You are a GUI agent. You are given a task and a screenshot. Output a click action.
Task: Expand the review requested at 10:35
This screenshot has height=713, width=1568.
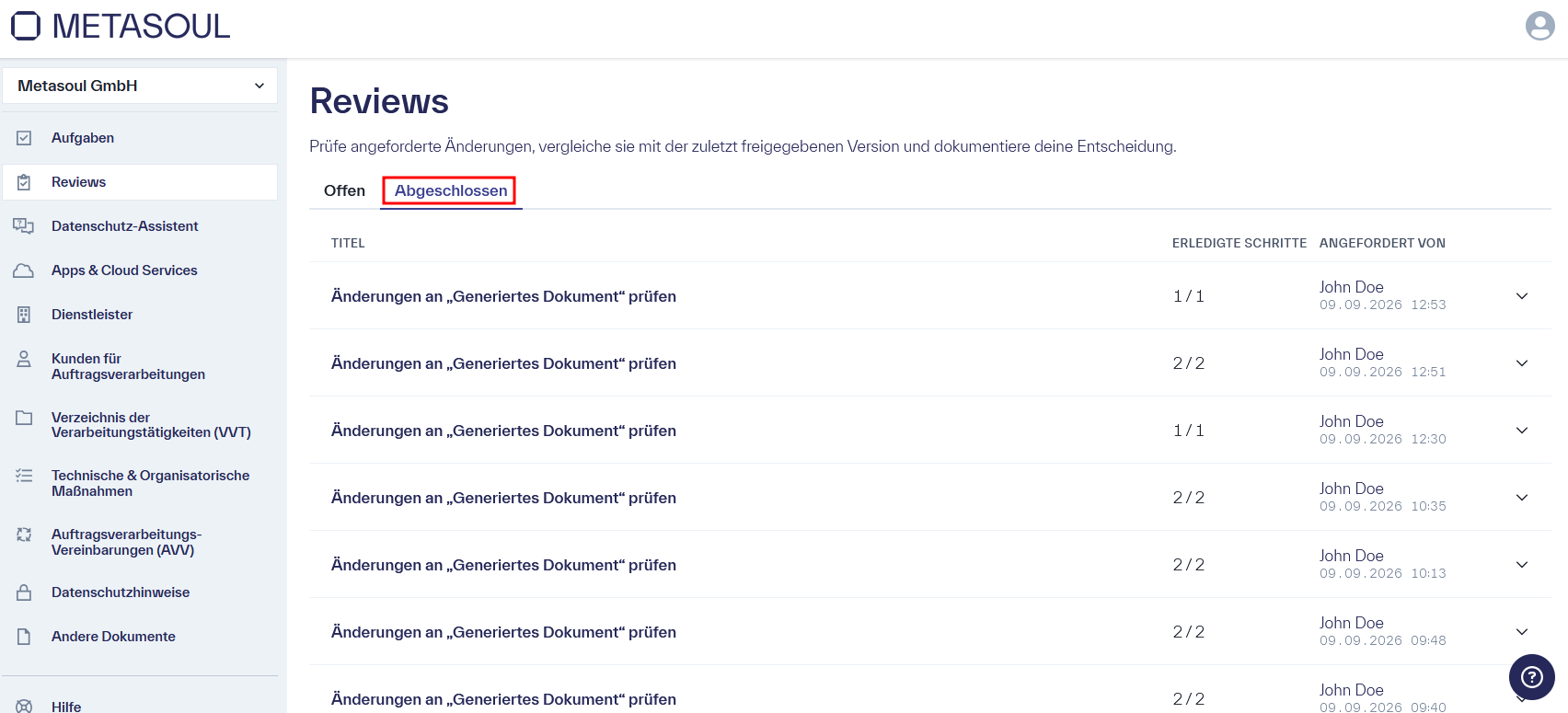1522,498
